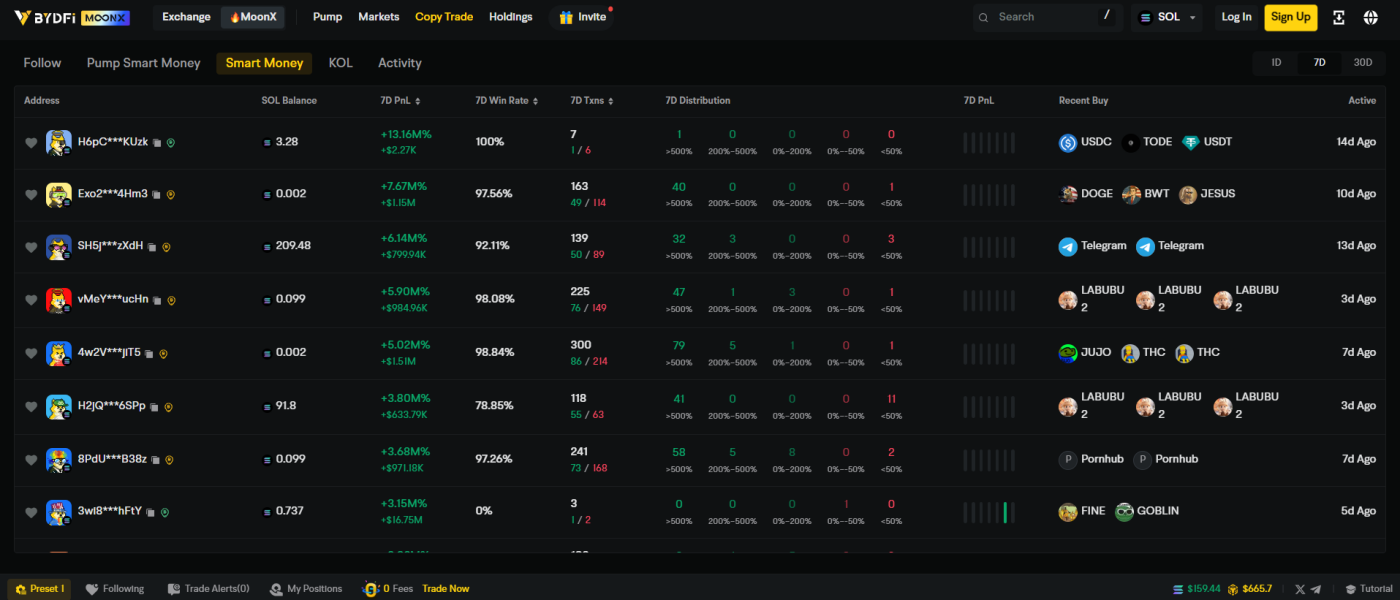The height and width of the screenshot is (600, 1400).
Task: Select the 30D time range
Action: tap(1362, 62)
